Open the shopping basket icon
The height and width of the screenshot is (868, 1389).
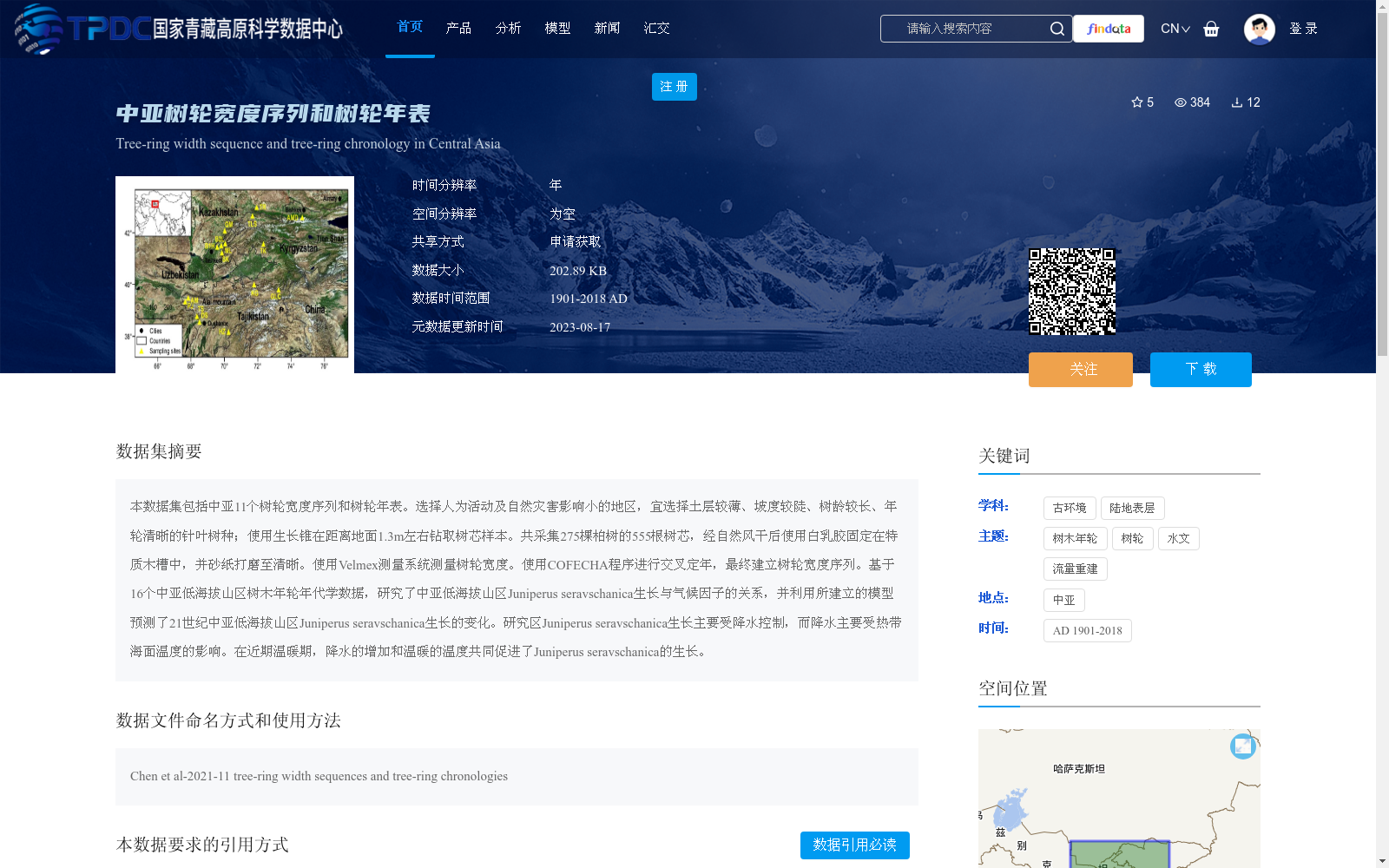(1211, 29)
